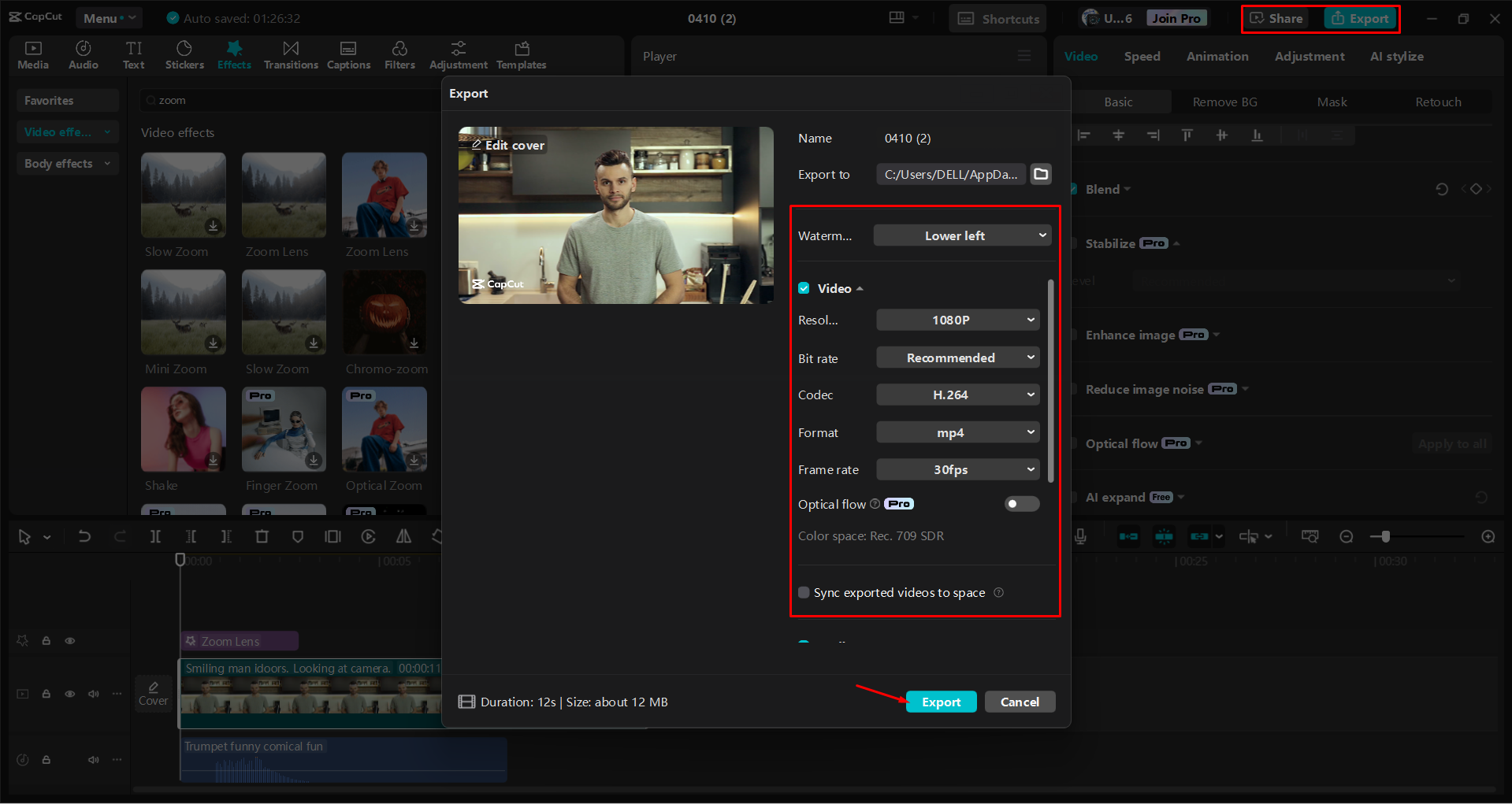Open the Frame rate dropdown
This screenshot has height=804, width=1512.
tap(957, 469)
